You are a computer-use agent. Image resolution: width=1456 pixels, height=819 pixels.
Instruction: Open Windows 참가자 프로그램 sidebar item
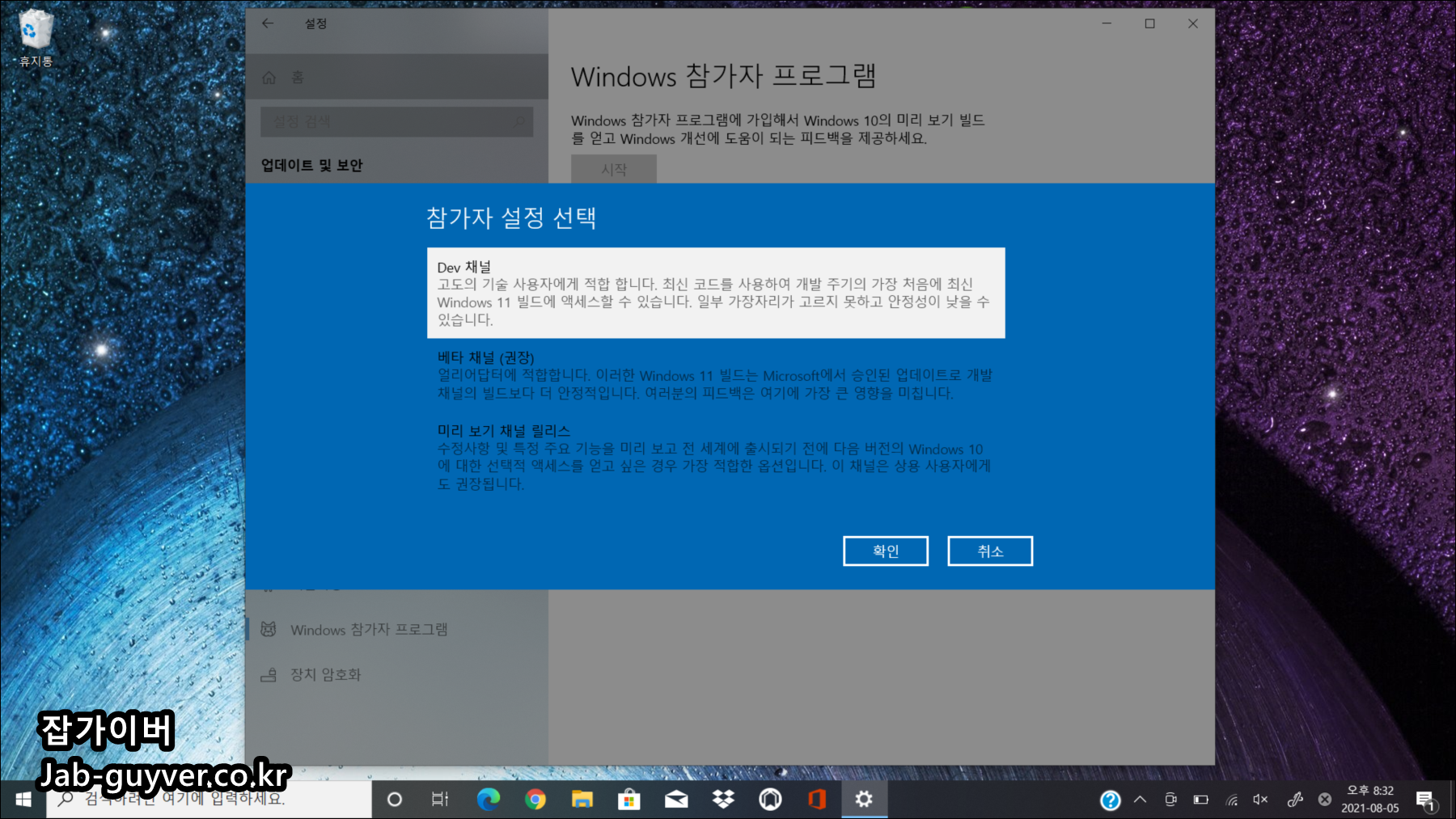pyautogui.click(x=396, y=630)
